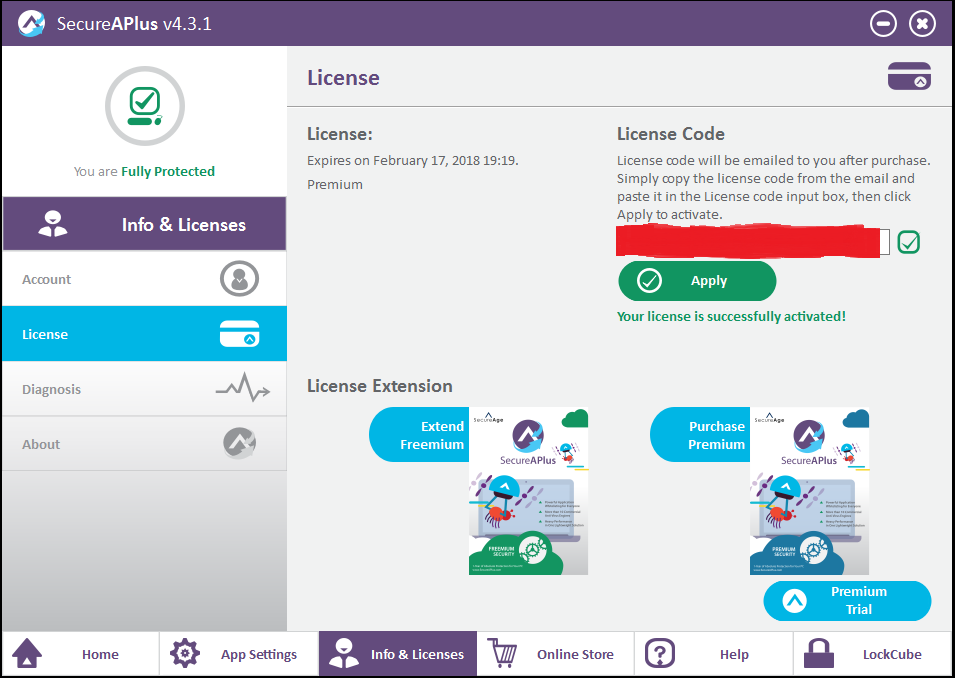The image size is (955, 678).
Task: Click the Freemium Security box art
Action: (528, 491)
